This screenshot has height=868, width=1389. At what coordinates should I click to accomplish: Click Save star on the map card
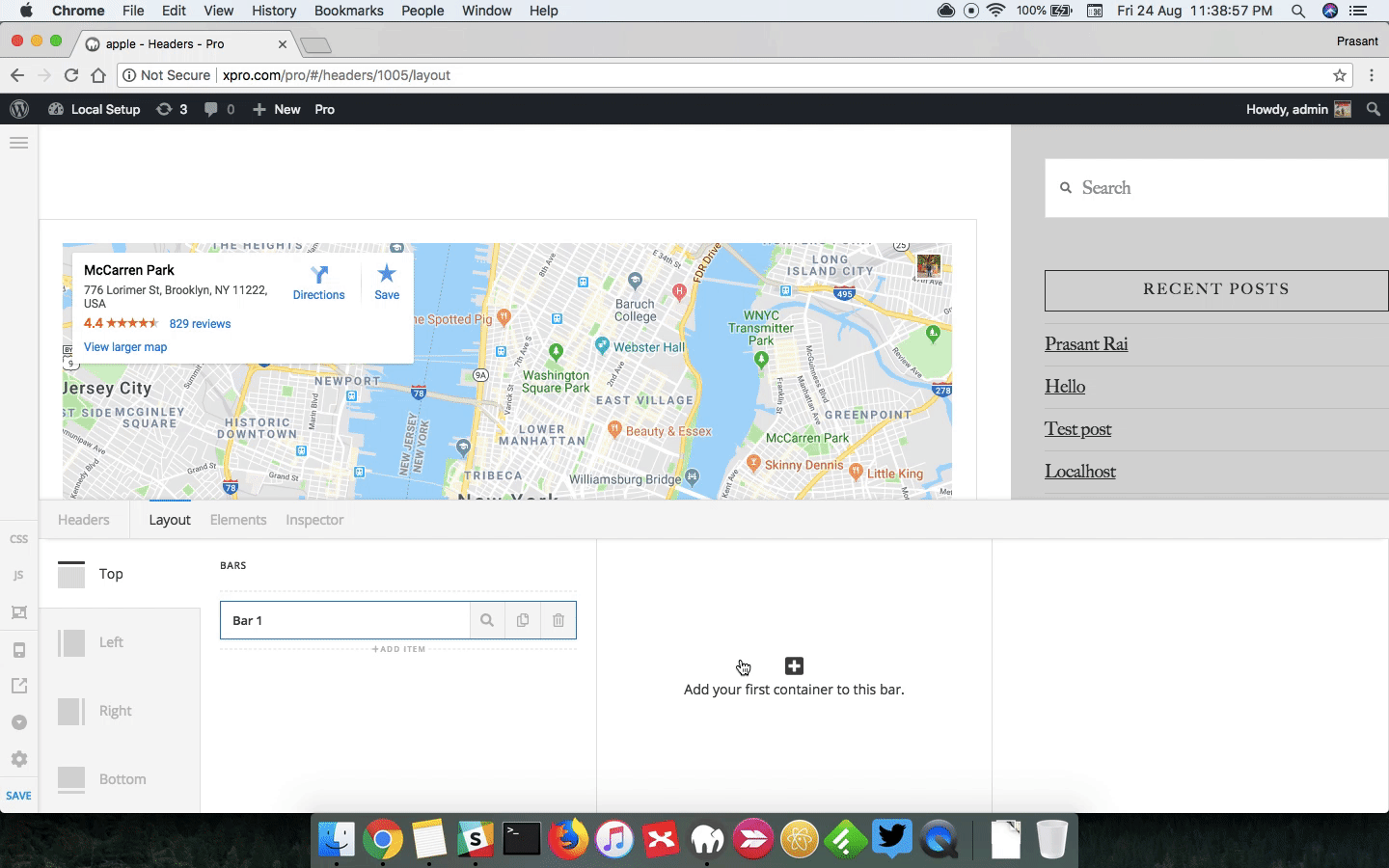coord(387,283)
